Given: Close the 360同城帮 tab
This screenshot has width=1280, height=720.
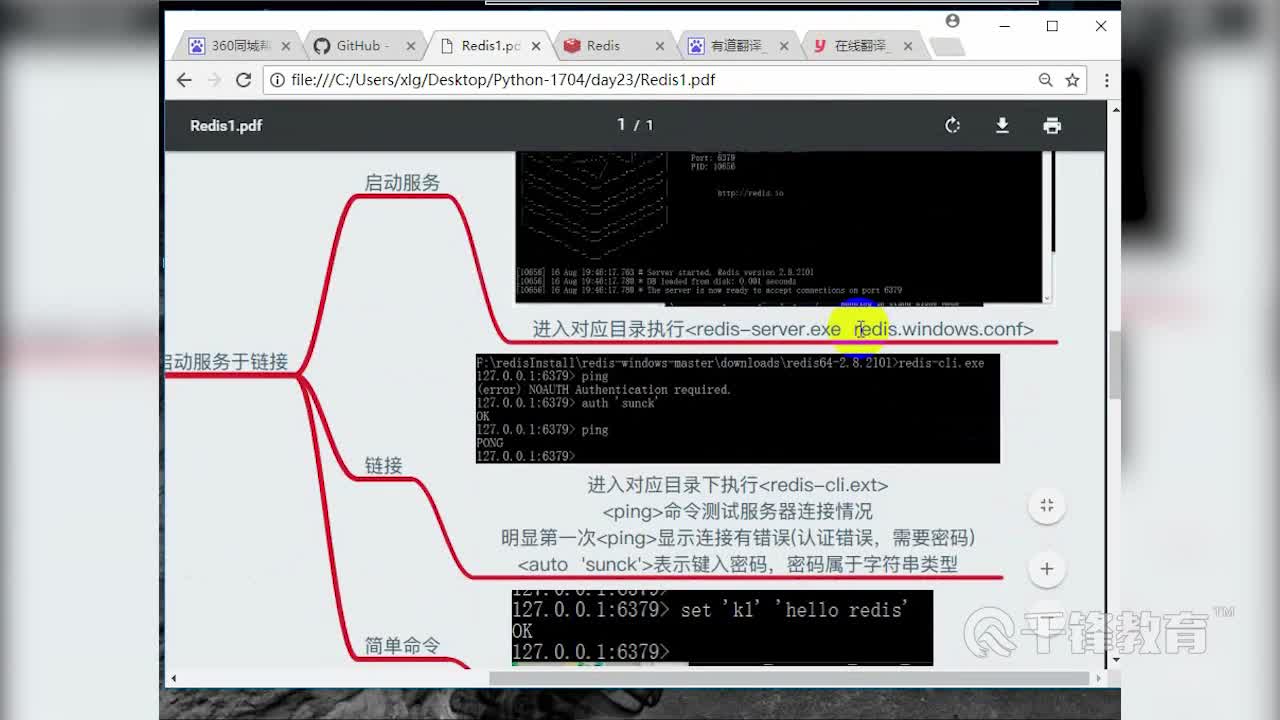Looking at the screenshot, I should pos(287,45).
